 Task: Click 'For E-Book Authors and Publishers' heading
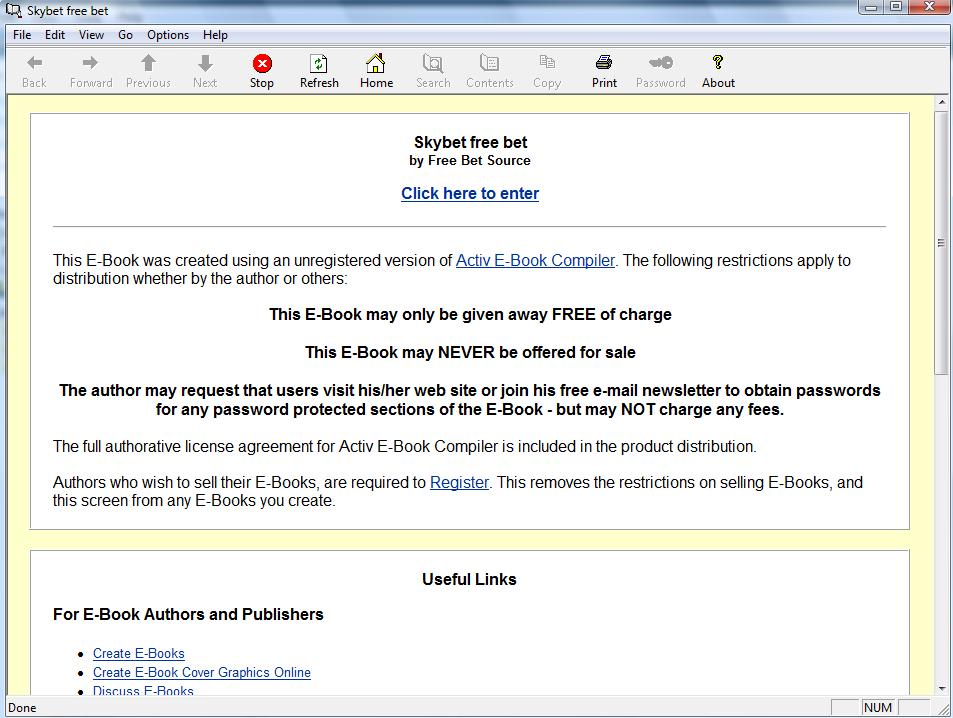click(x=188, y=614)
